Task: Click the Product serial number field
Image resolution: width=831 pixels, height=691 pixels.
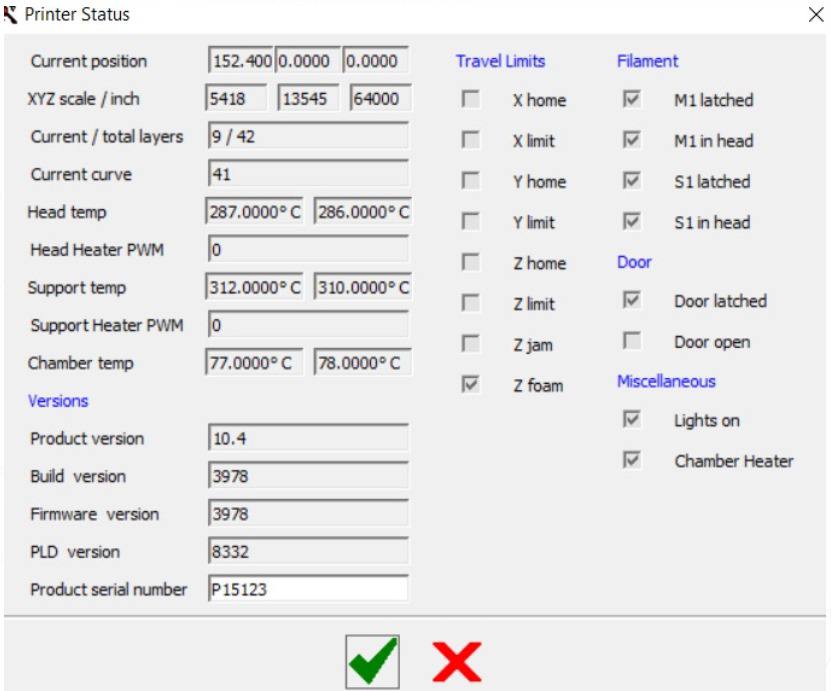Action: (x=308, y=589)
